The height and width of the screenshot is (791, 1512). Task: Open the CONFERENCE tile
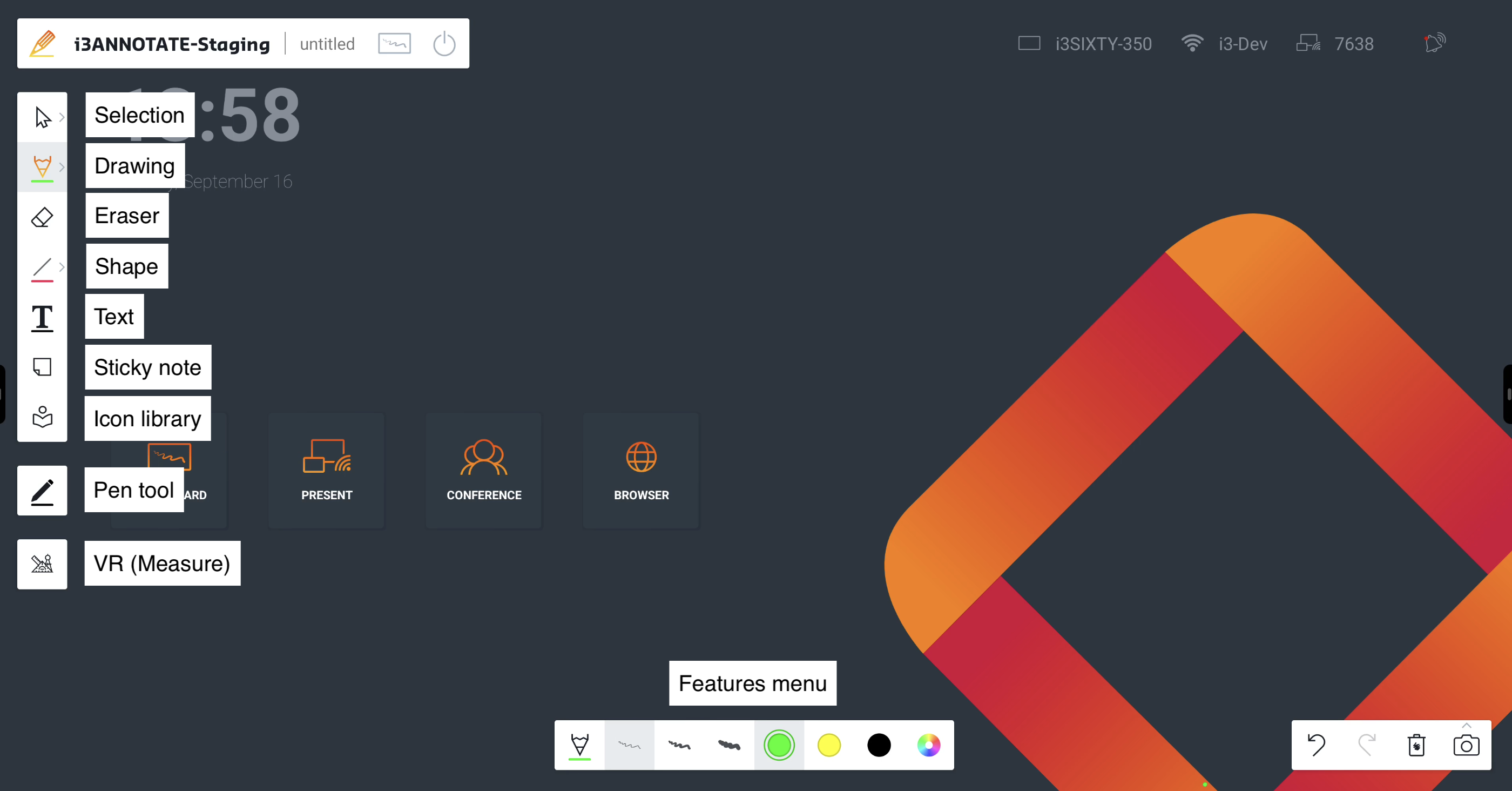(484, 470)
